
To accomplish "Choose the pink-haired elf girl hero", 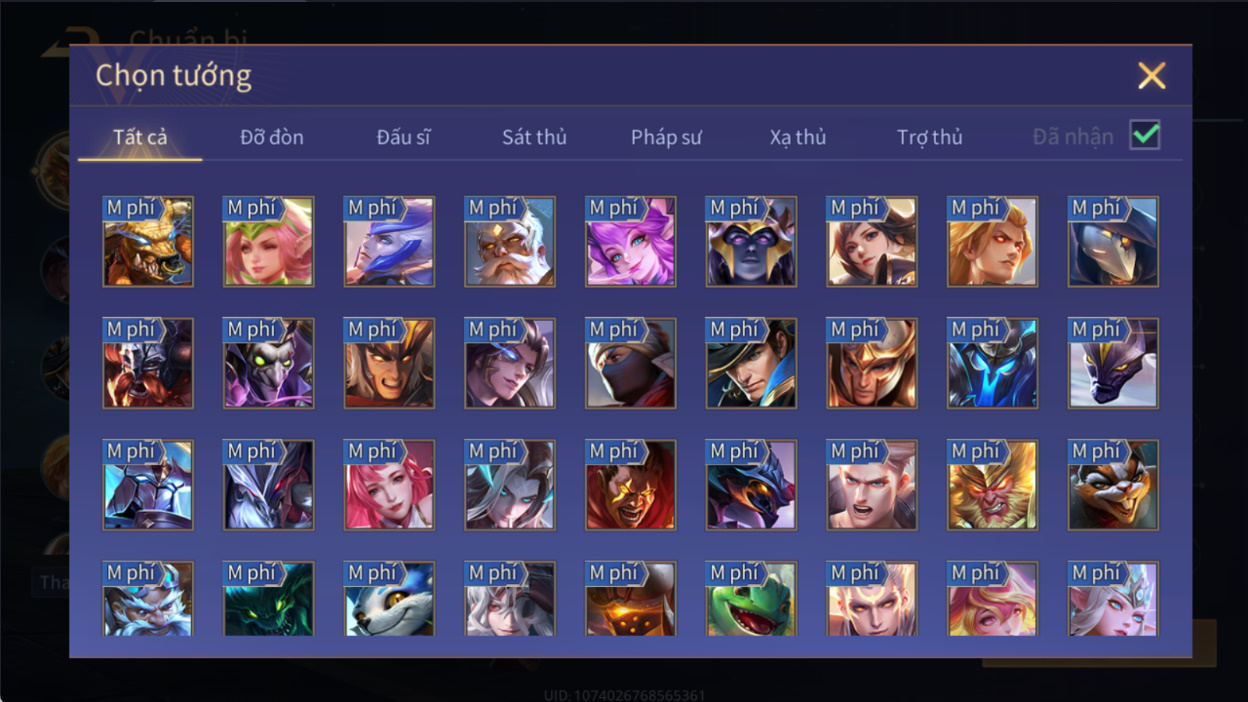I will click(268, 242).
